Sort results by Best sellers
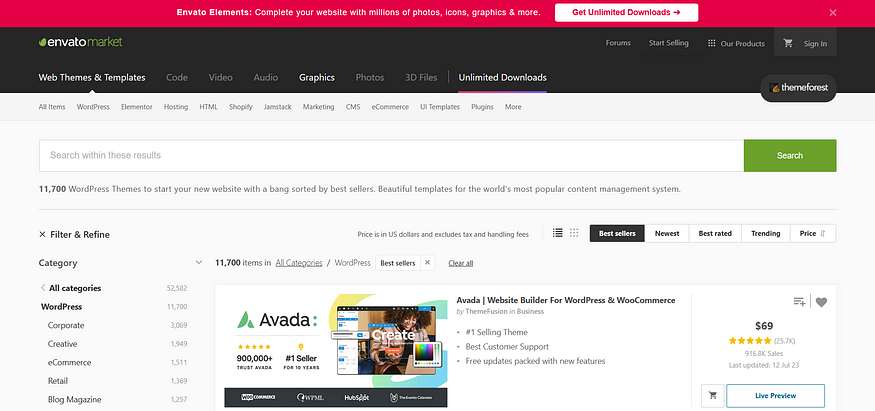Screen dimensions: 875x411 pyautogui.click(x=617, y=233)
